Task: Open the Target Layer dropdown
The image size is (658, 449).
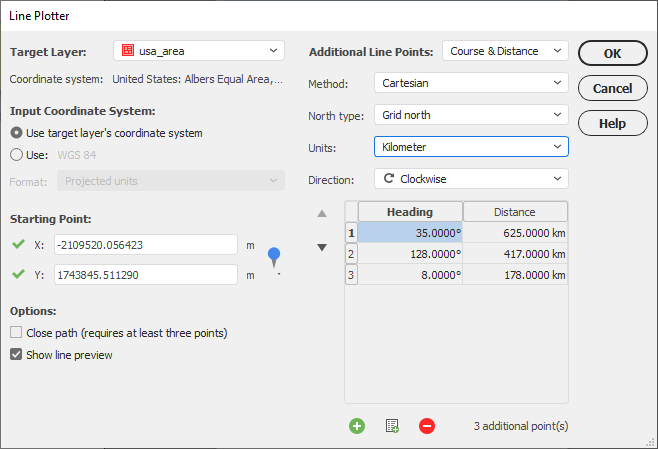Action: [199, 51]
